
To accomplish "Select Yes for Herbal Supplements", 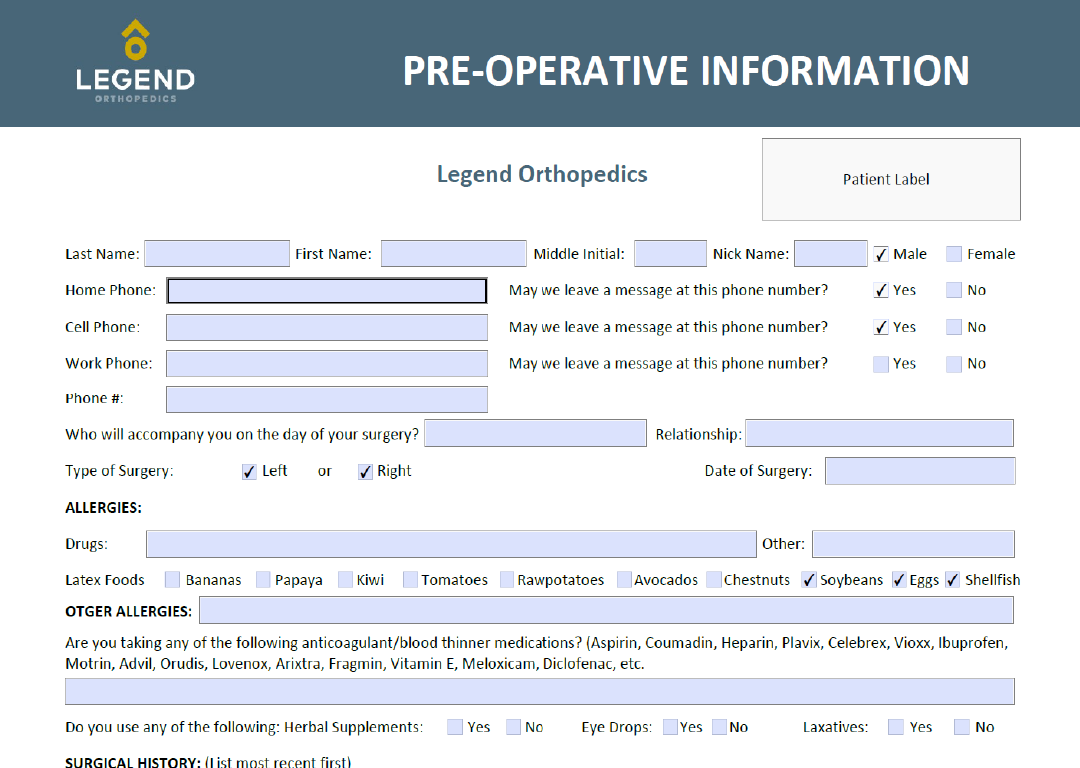I will tap(455, 728).
